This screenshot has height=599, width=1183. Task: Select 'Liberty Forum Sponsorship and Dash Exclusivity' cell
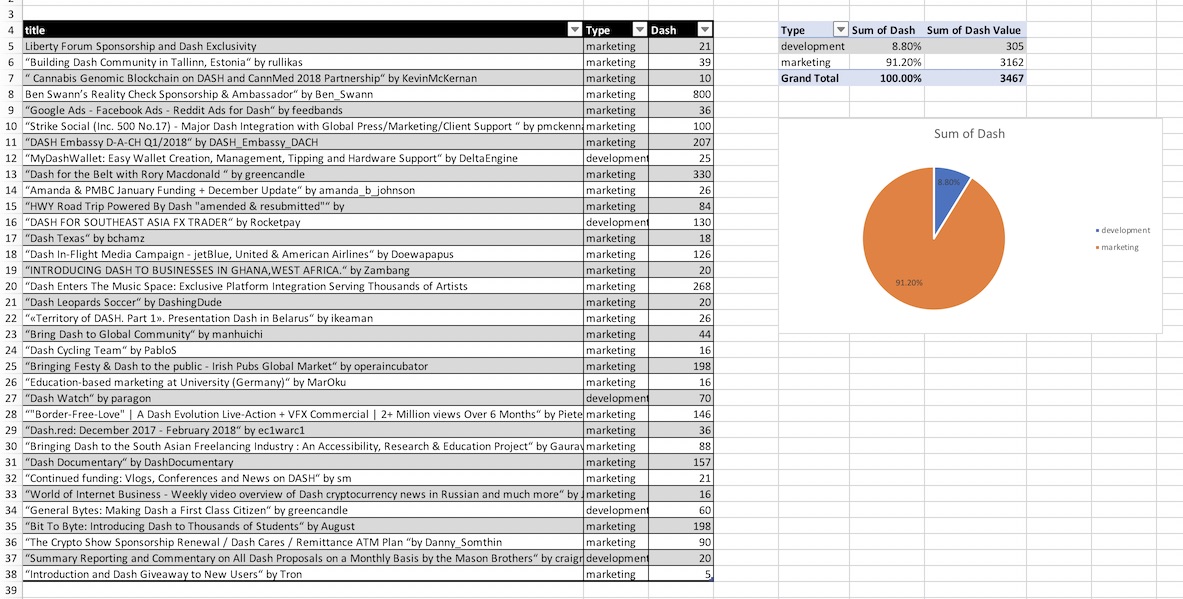pos(303,46)
